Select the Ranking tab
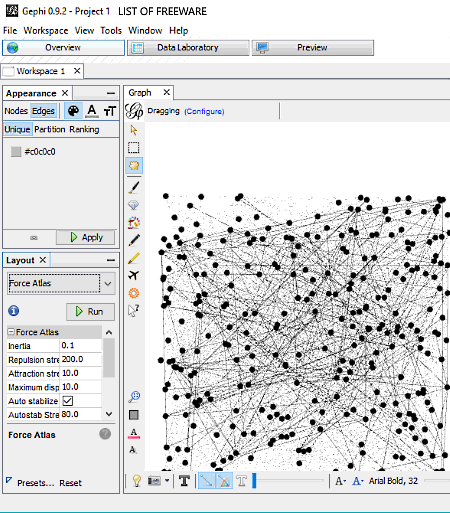 84,129
